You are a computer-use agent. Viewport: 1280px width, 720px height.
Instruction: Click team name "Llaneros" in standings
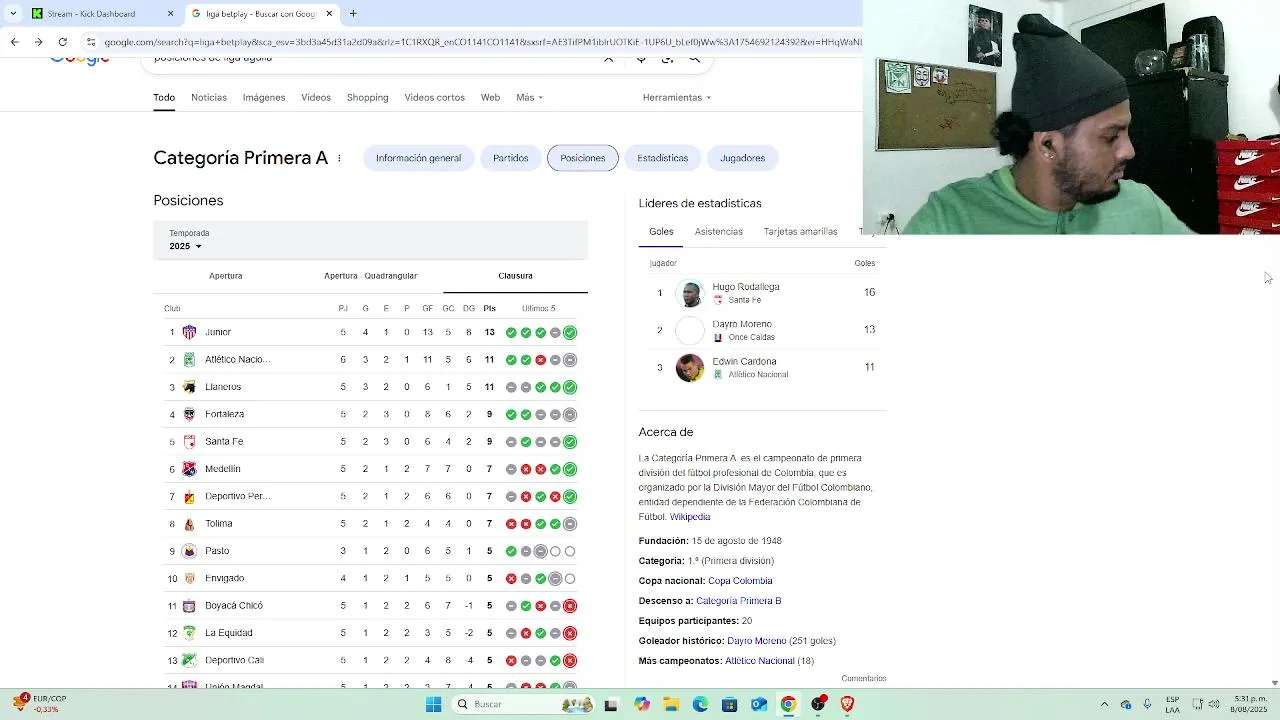point(223,387)
